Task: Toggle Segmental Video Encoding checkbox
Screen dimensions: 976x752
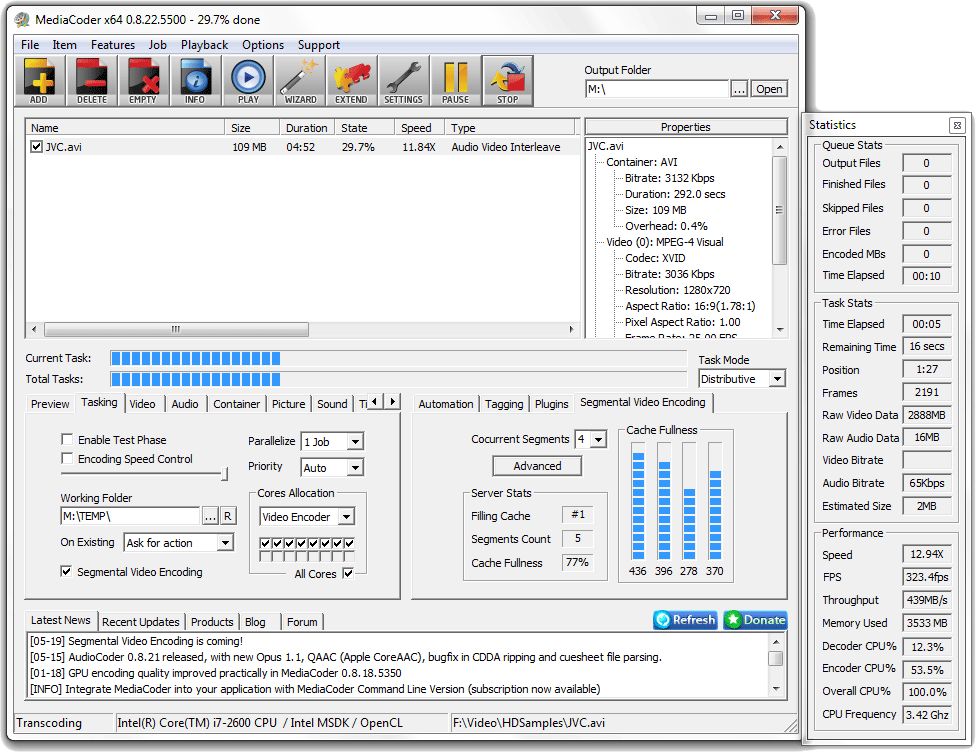Action: tap(67, 572)
